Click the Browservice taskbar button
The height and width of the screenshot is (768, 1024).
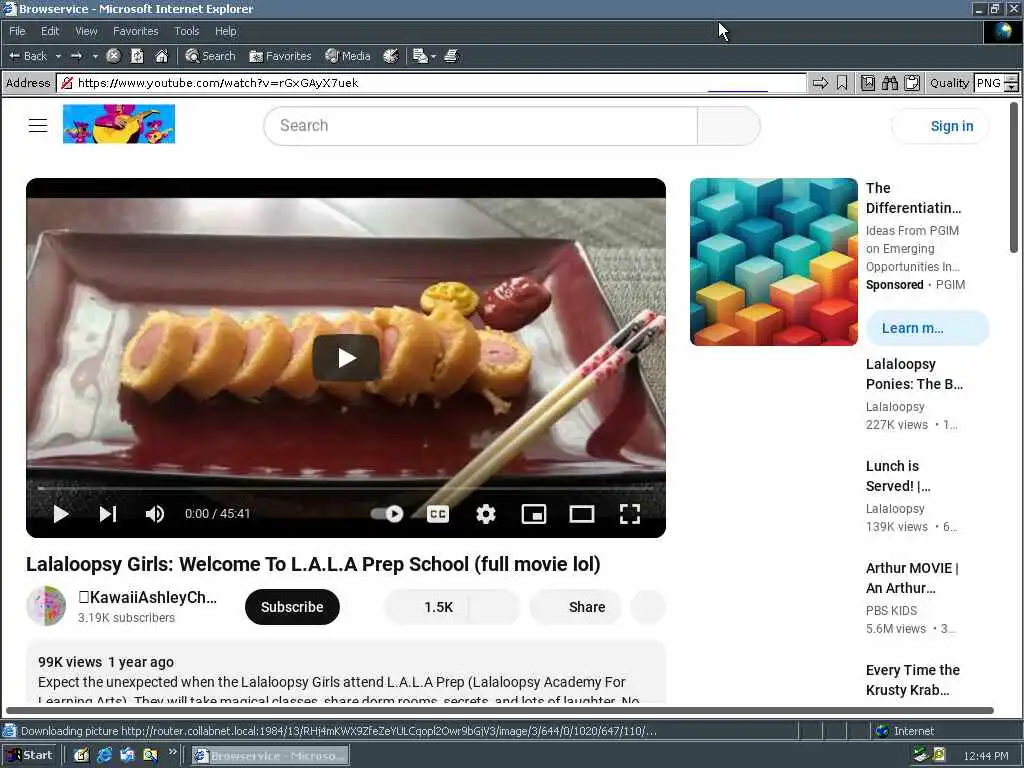(270, 756)
